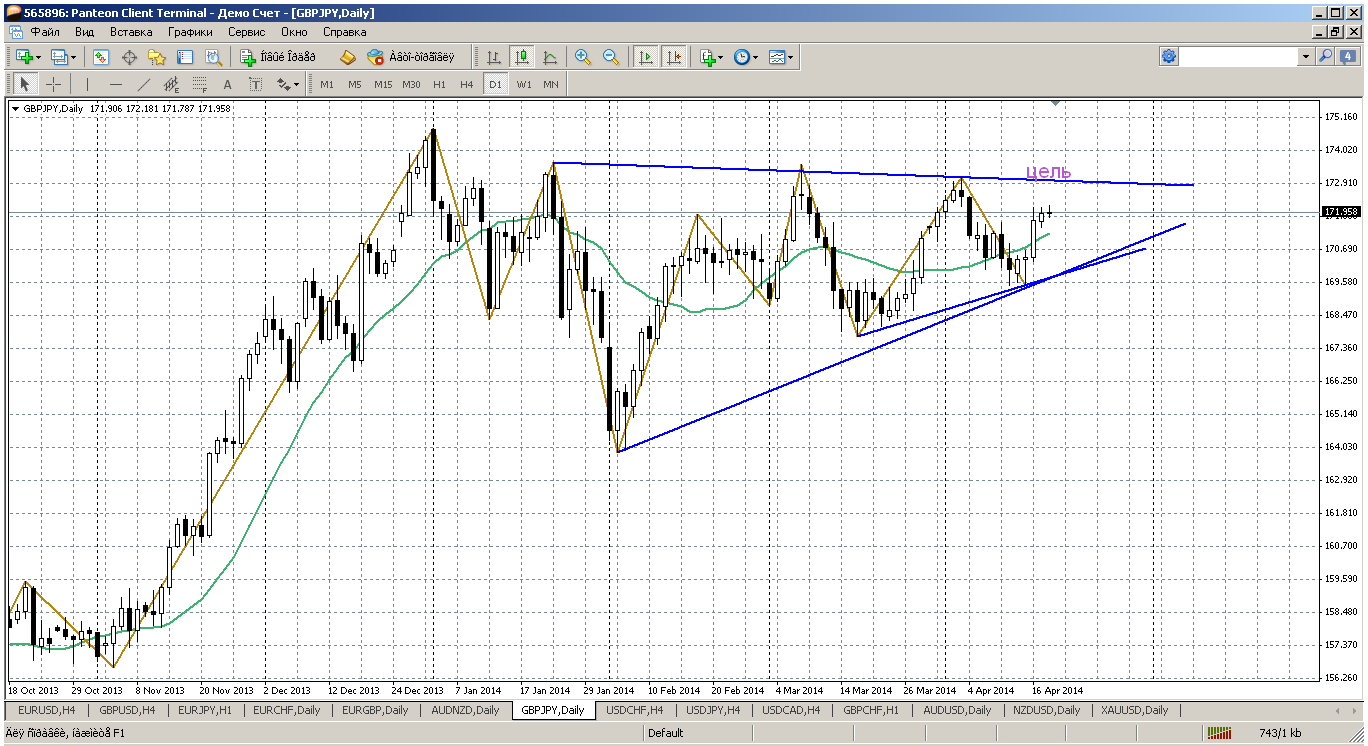
Task: Toggle the D1 daily timeframe
Action: point(495,84)
